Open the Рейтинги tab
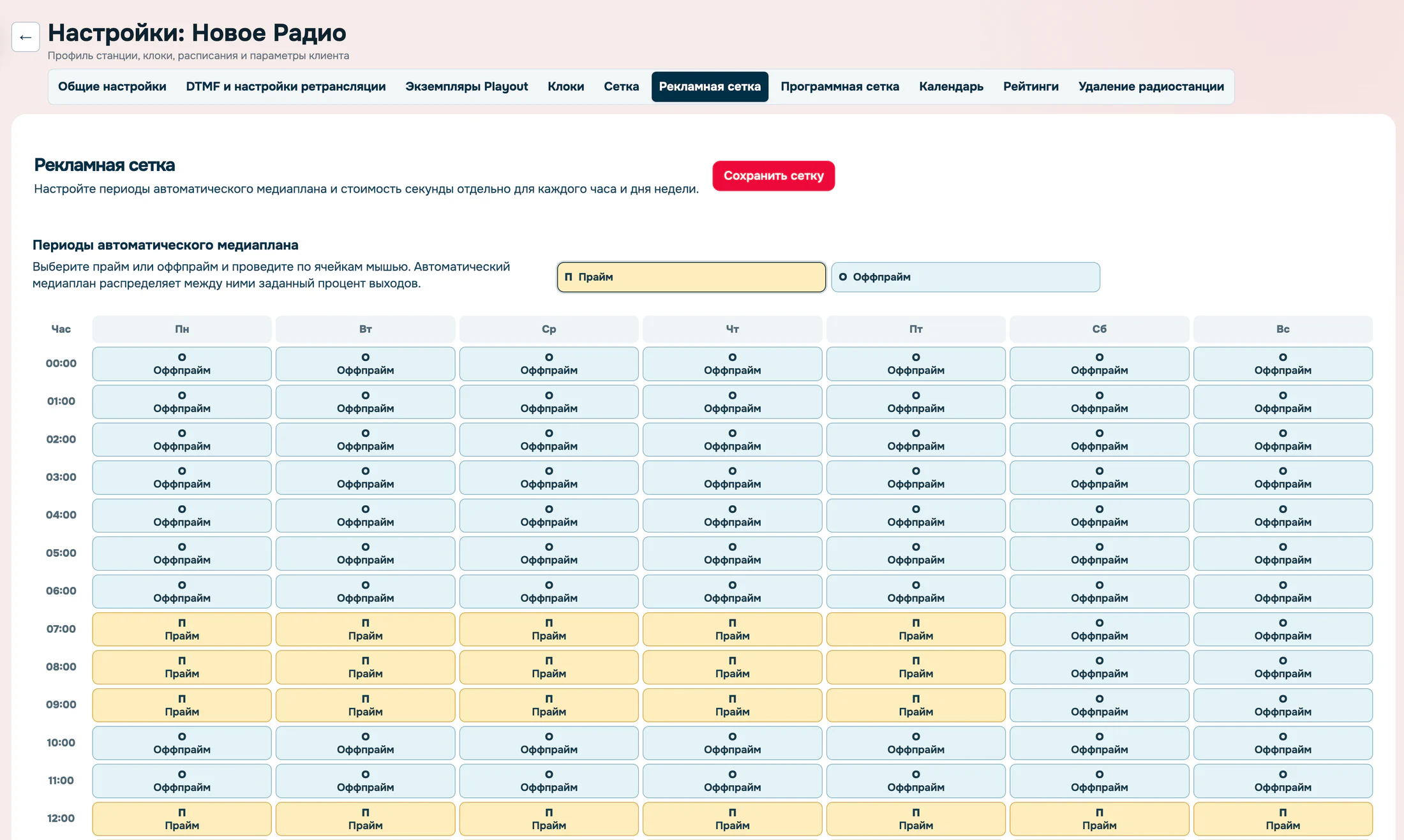The height and width of the screenshot is (840, 1404). tap(1031, 87)
